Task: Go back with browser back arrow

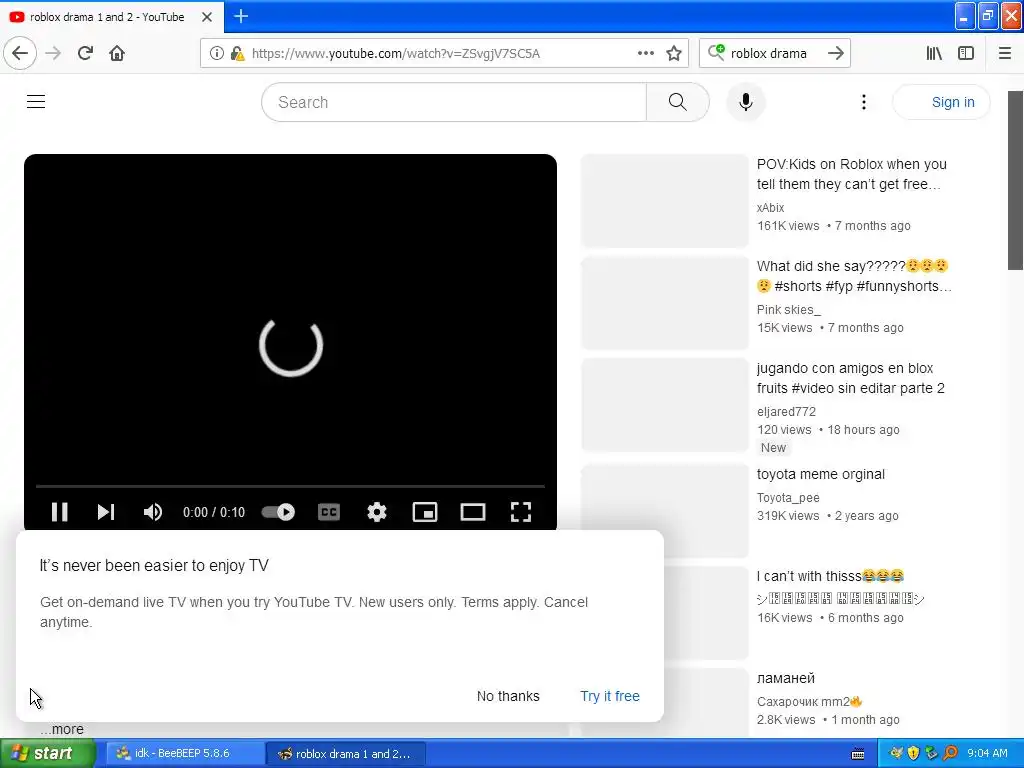Action: point(20,54)
